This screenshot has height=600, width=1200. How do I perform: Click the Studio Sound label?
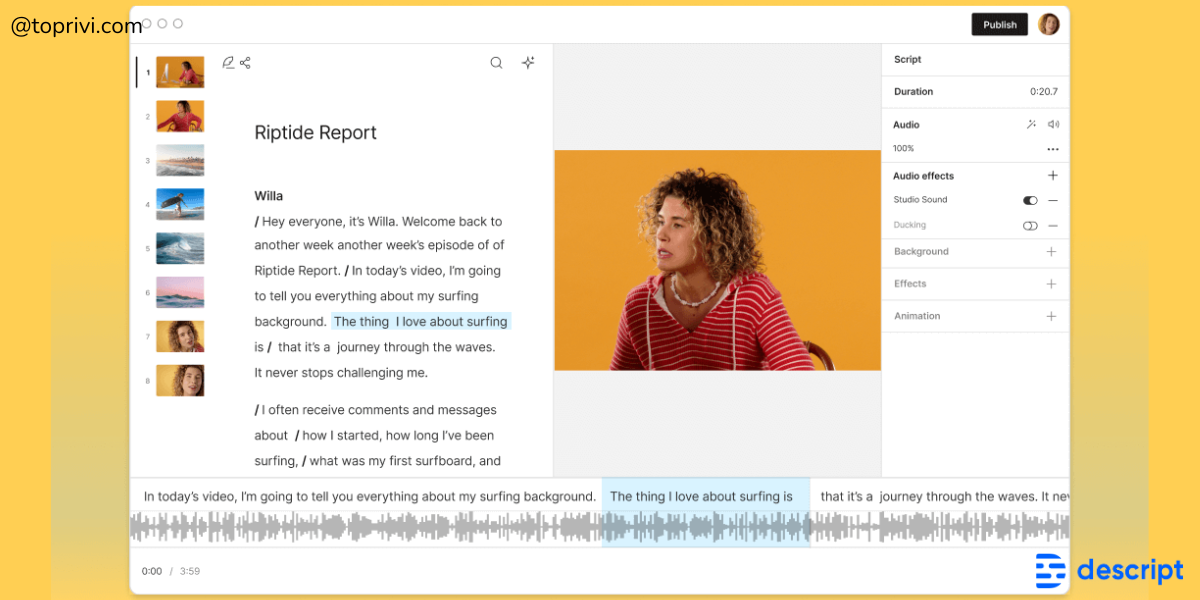(x=920, y=200)
